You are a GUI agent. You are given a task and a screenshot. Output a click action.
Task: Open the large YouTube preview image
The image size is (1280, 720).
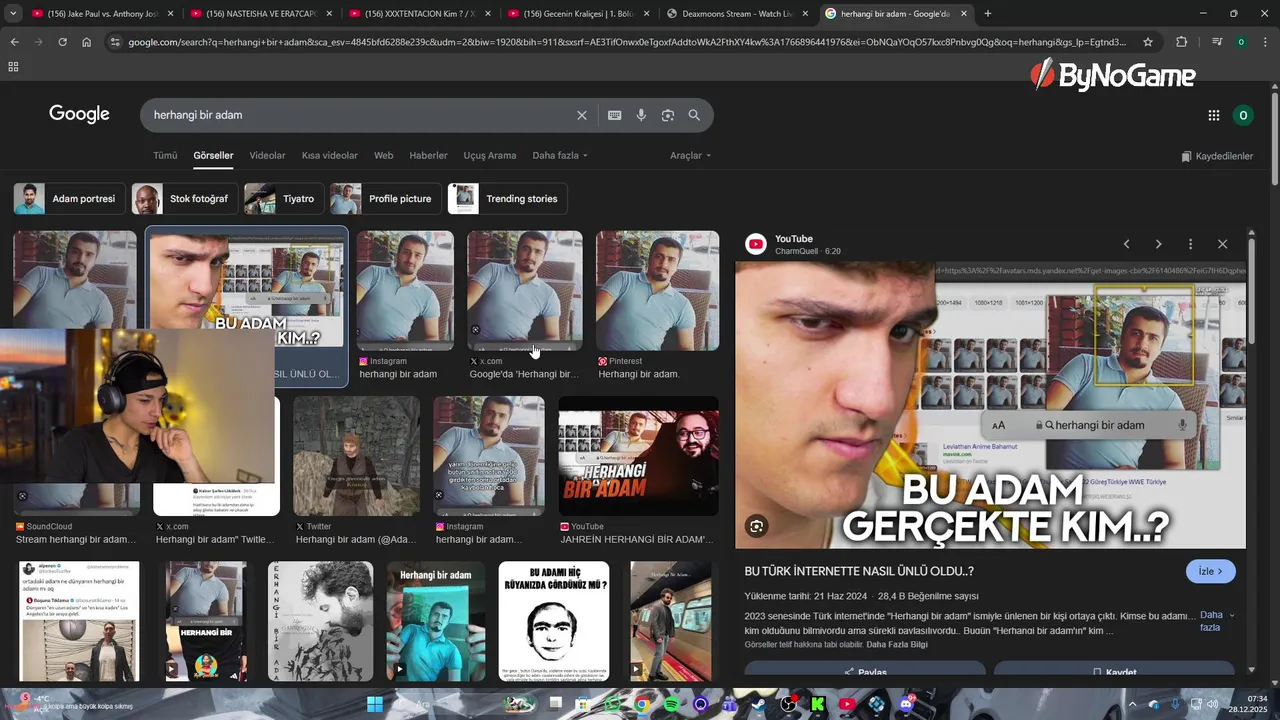click(991, 405)
